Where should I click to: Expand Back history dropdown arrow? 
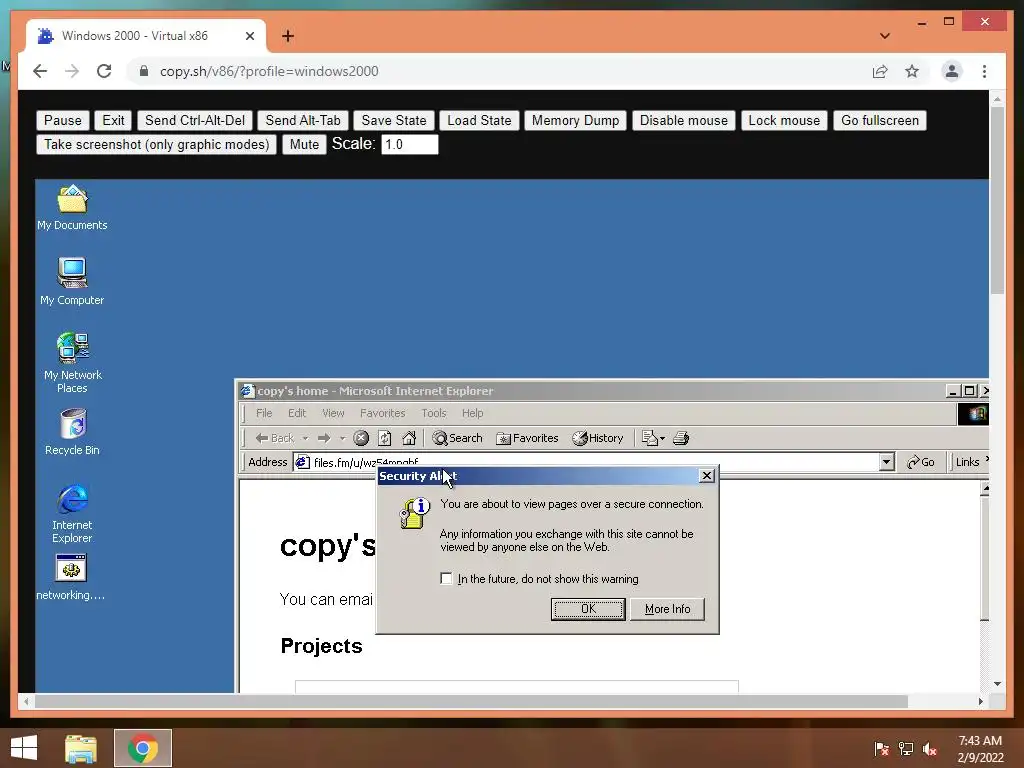tap(305, 438)
